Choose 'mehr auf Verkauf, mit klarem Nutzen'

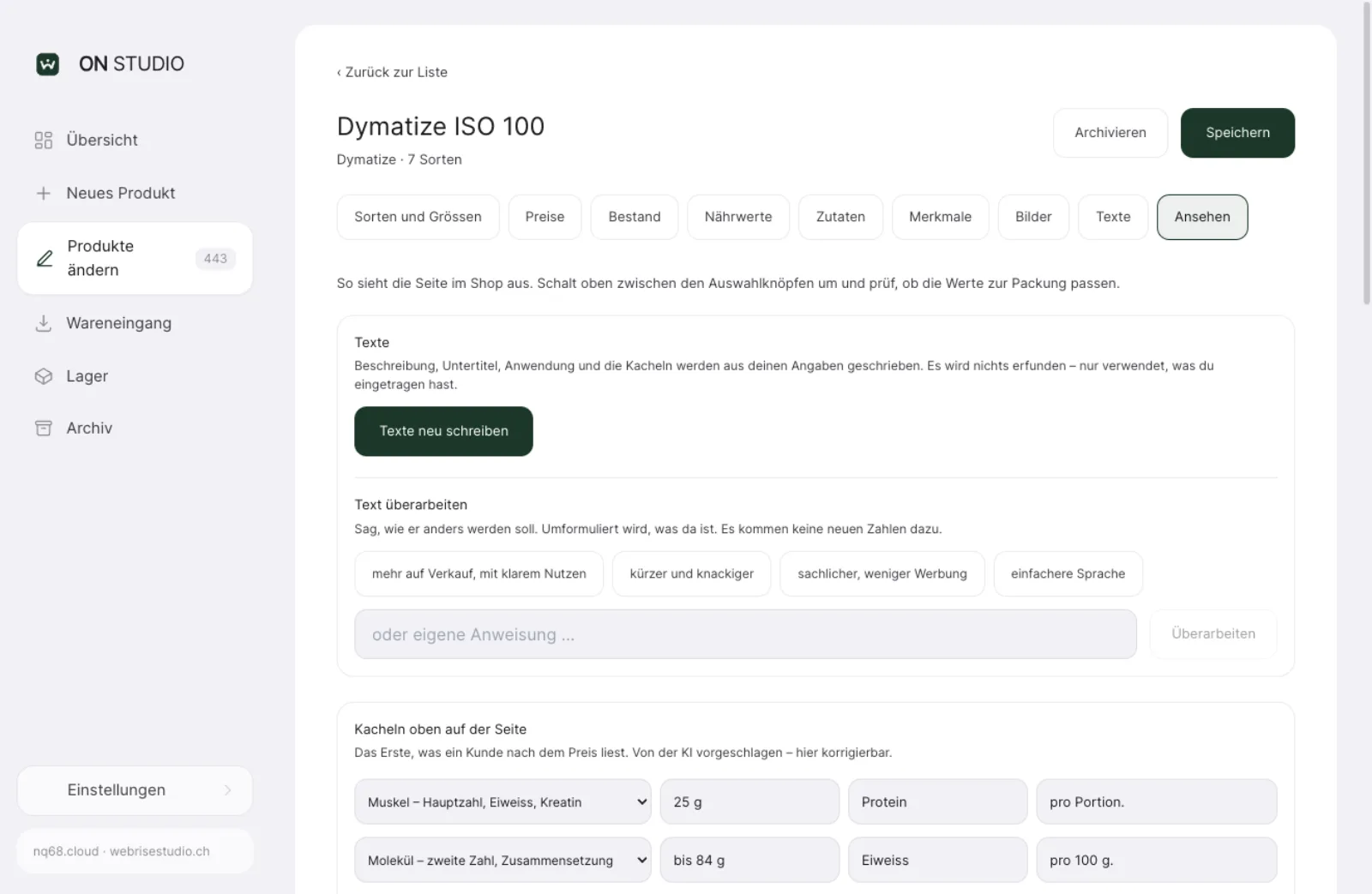click(478, 573)
